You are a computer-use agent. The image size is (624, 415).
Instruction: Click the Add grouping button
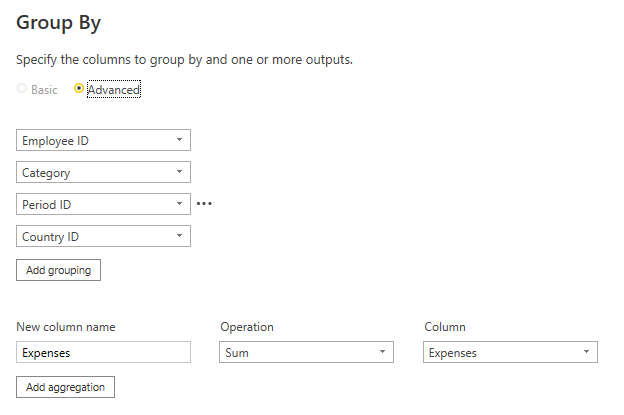58,270
